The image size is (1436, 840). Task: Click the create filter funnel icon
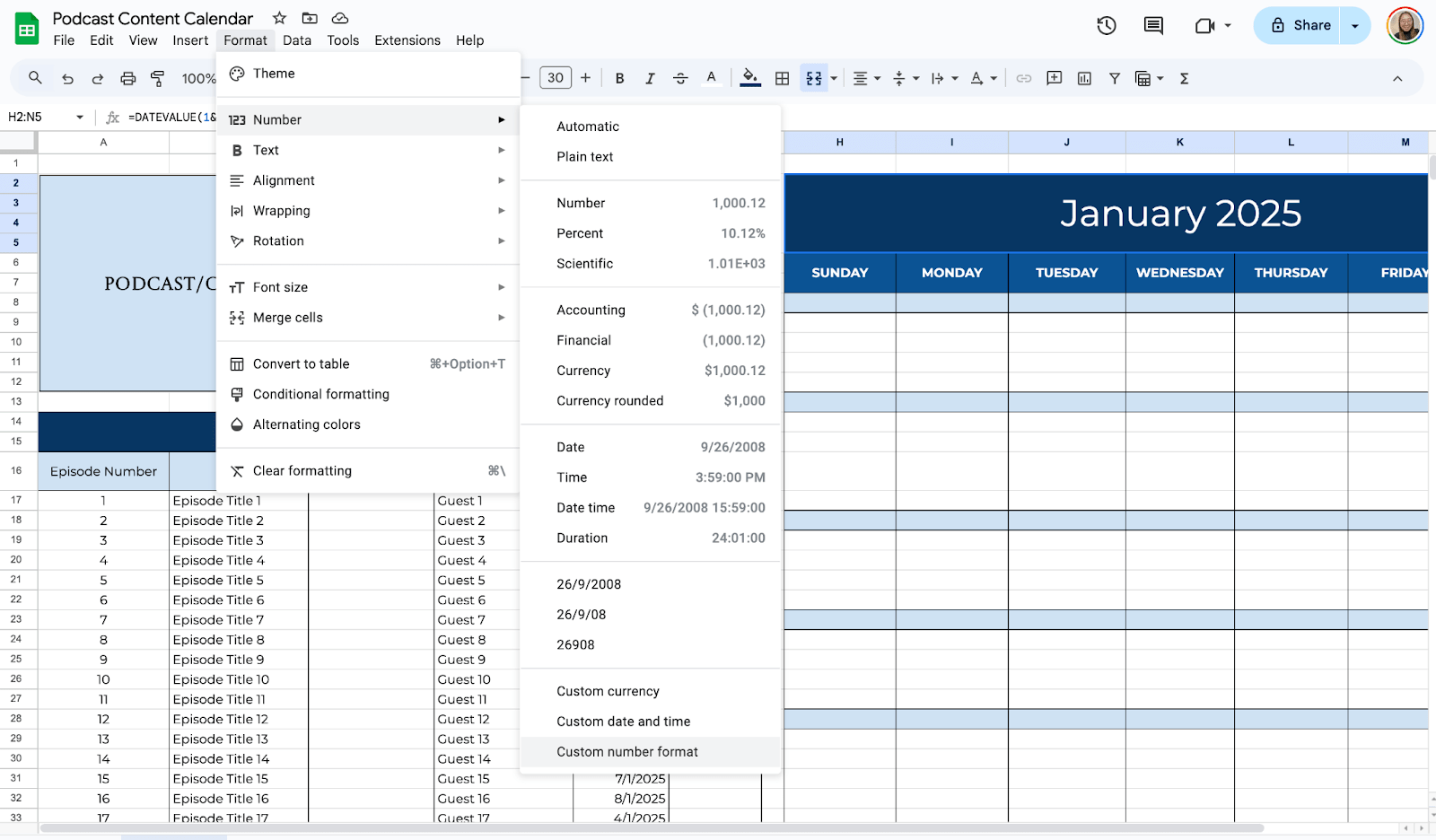1114,79
